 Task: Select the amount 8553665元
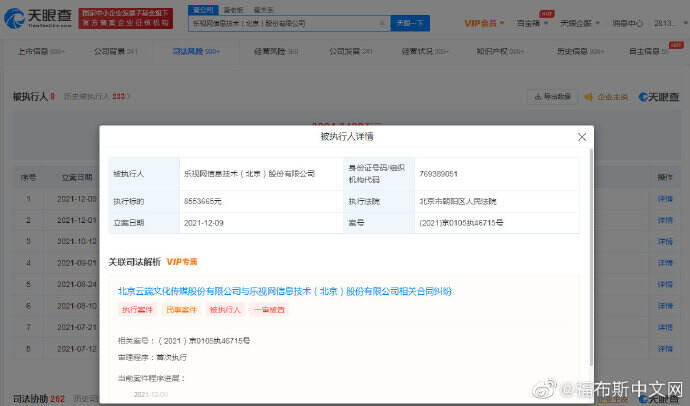pyautogui.click(x=202, y=201)
